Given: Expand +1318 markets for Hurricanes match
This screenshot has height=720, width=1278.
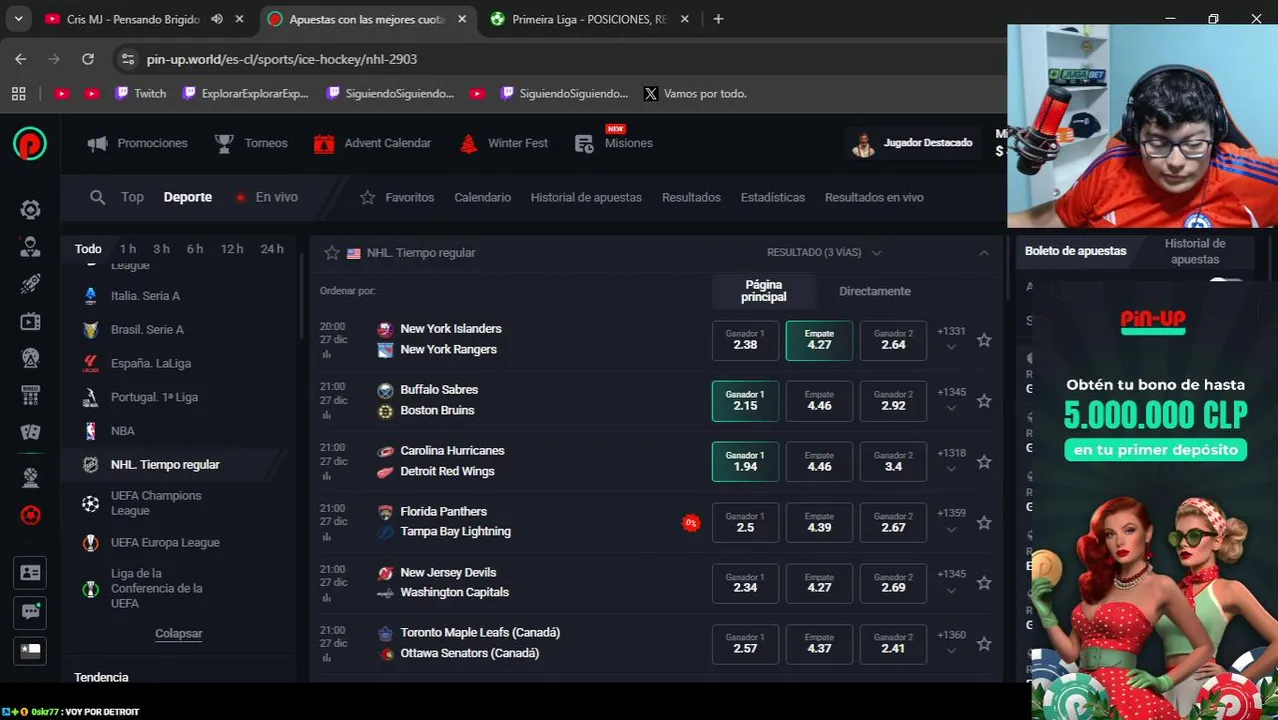Looking at the screenshot, I should [x=951, y=460].
